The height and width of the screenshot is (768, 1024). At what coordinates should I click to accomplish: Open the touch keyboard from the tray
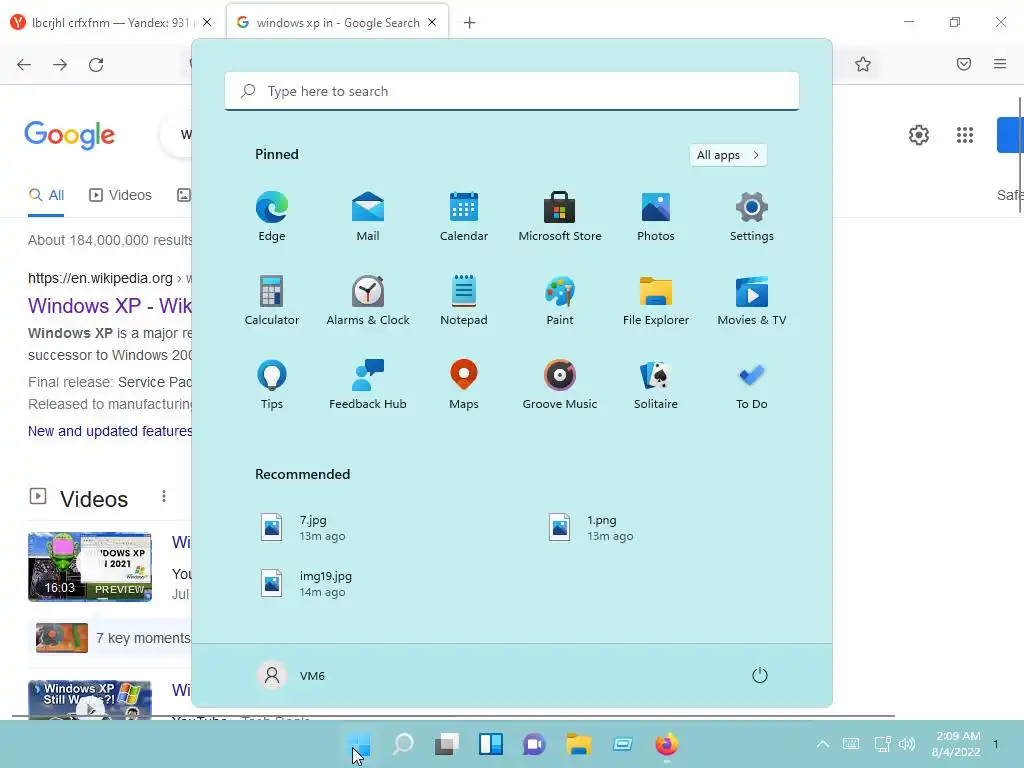point(851,744)
